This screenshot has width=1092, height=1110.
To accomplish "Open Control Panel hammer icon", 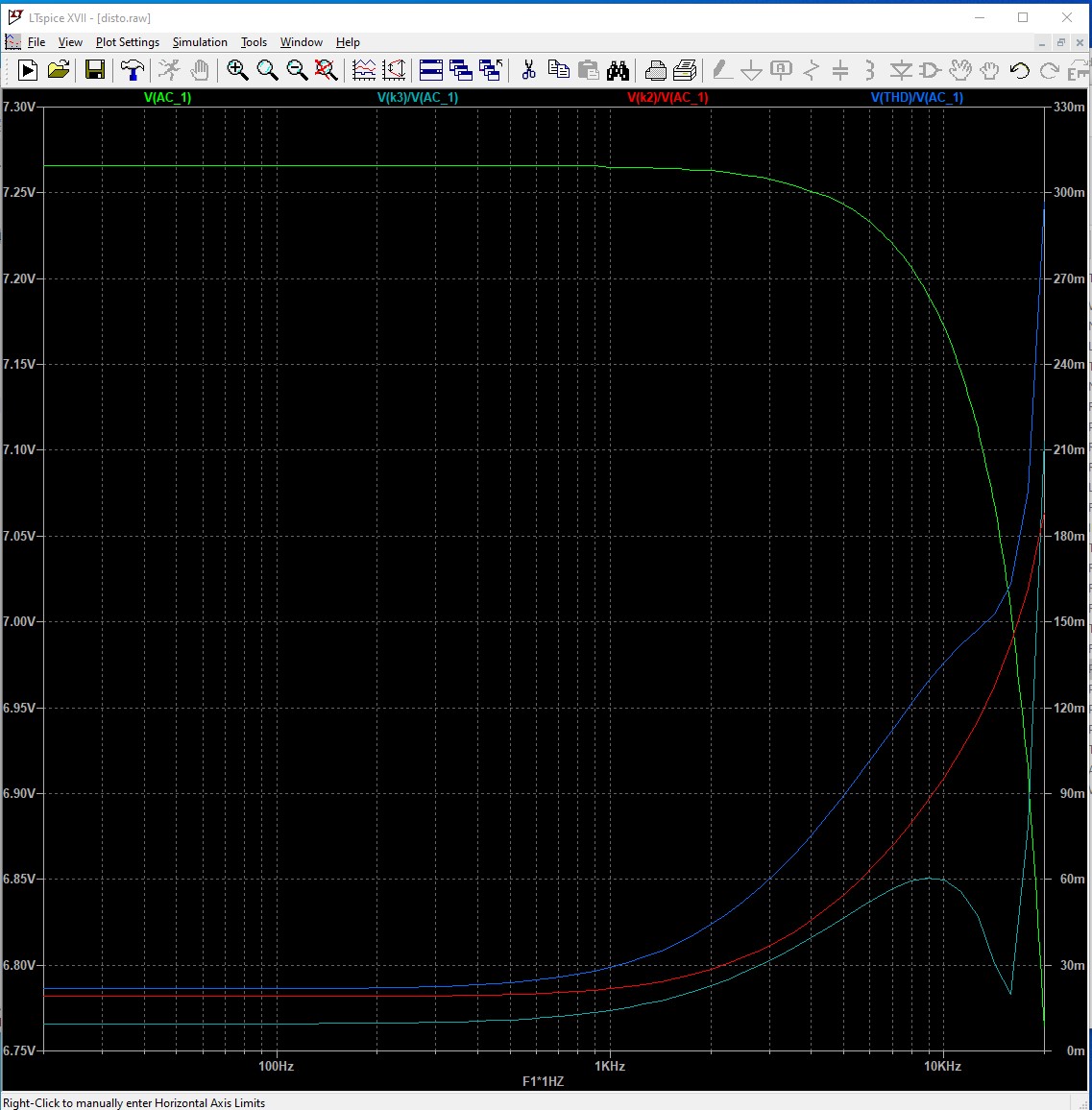I will coord(132,69).
